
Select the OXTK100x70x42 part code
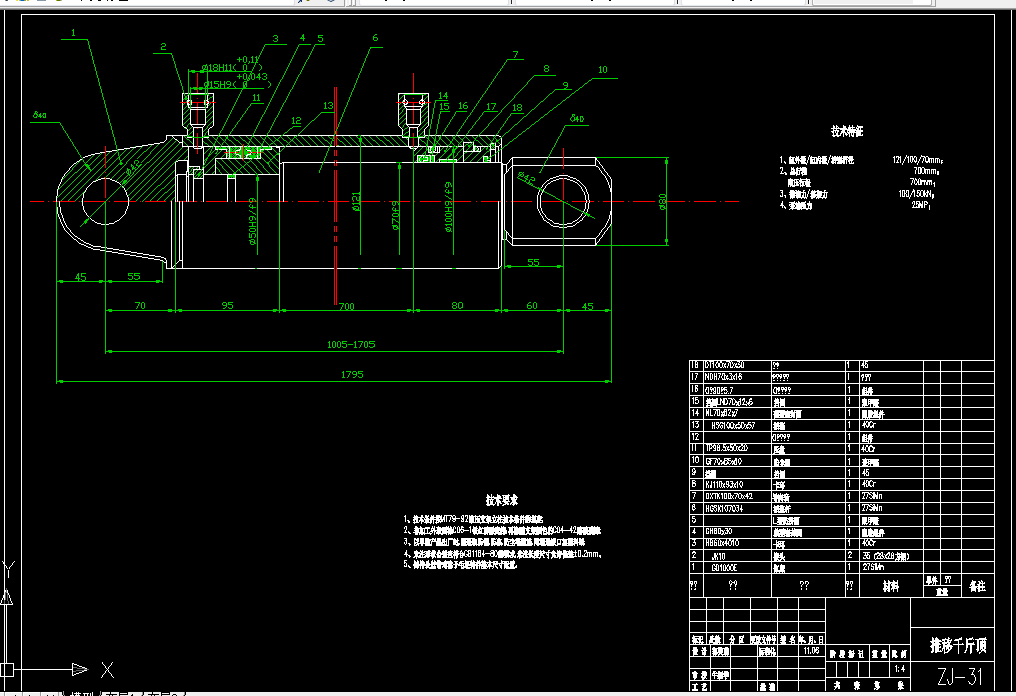tap(729, 496)
